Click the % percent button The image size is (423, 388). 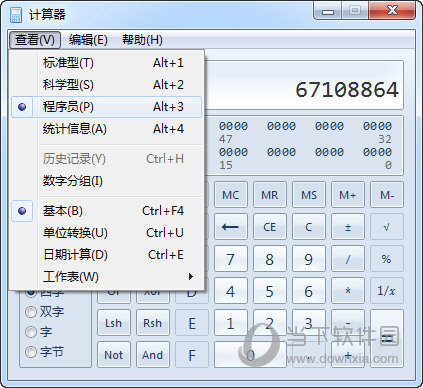click(x=387, y=259)
